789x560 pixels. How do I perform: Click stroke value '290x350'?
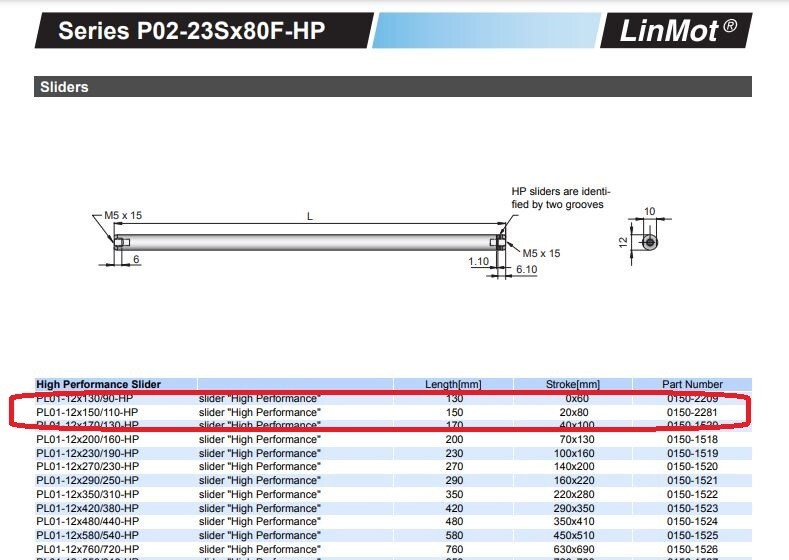(574, 509)
